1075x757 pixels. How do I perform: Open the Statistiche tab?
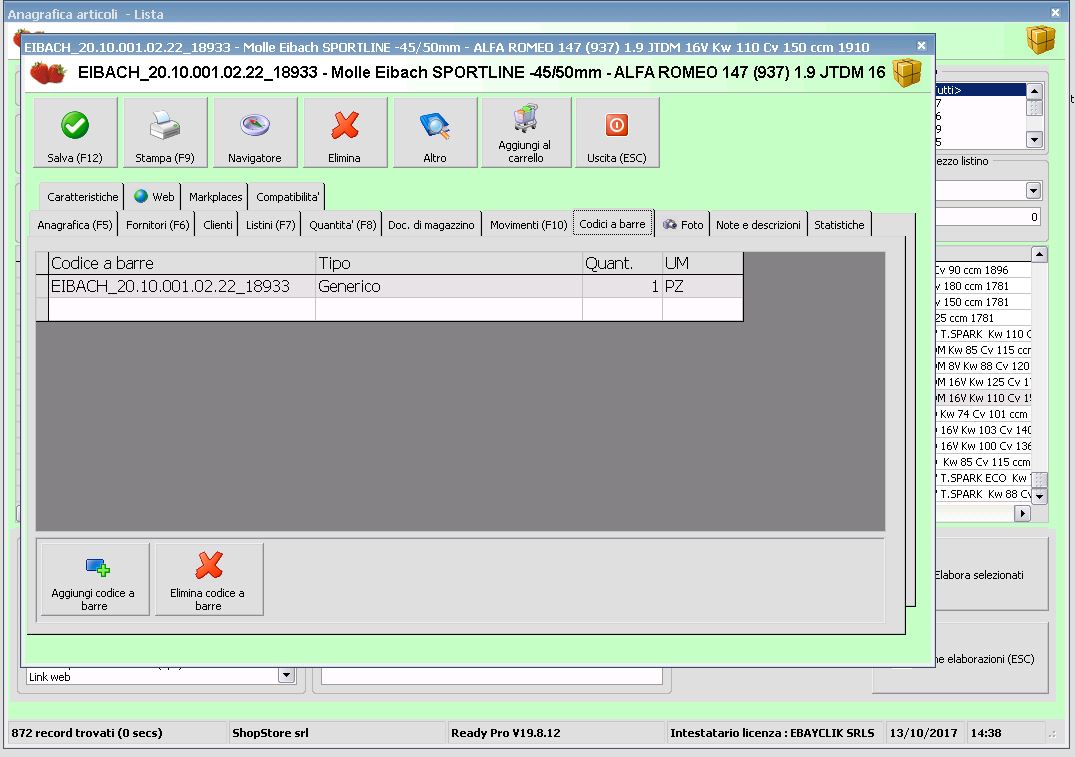pos(839,225)
